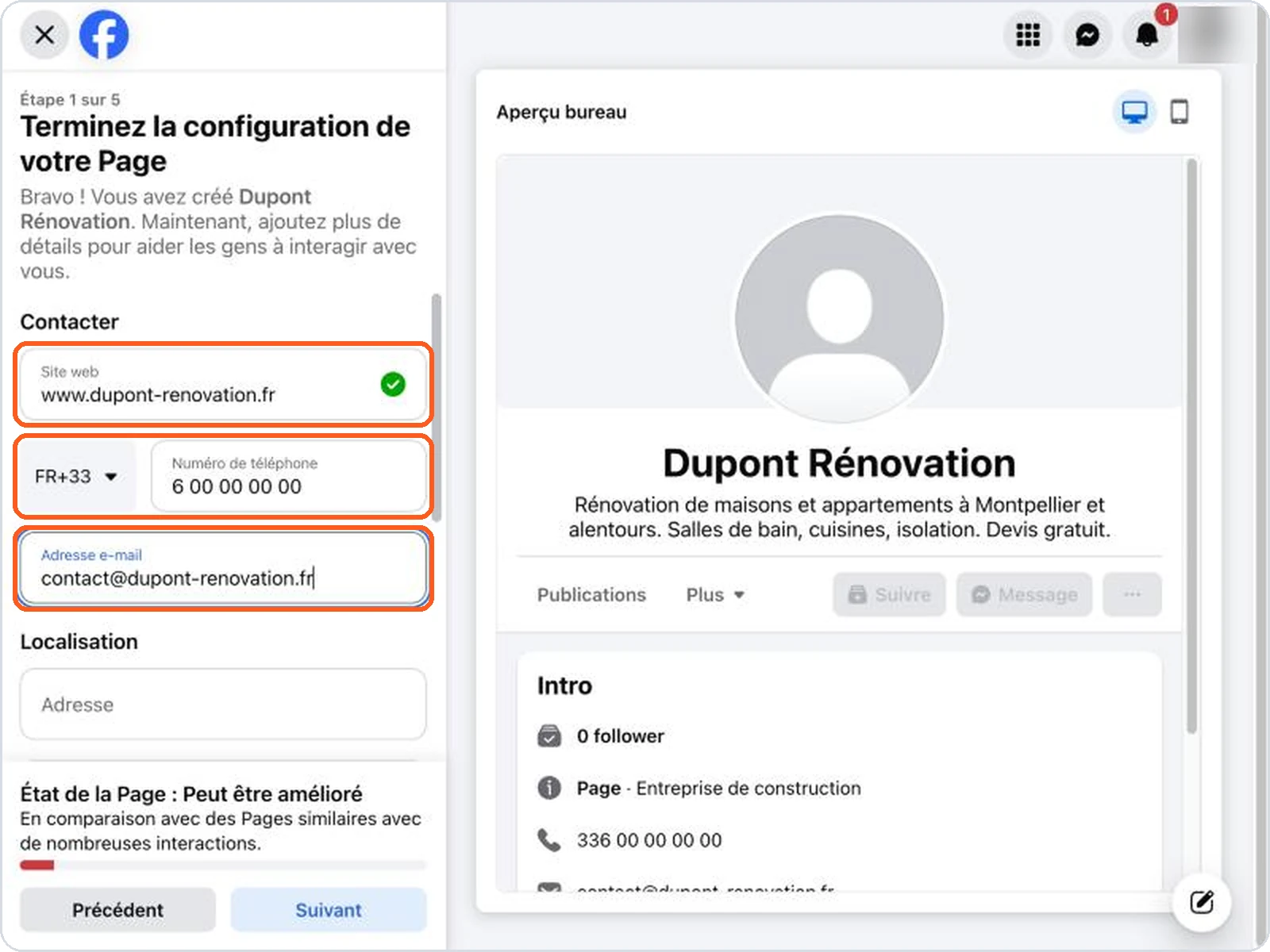Click the Message button
The height and width of the screenshot is (952, 1270).
(x=1024, y=595)
